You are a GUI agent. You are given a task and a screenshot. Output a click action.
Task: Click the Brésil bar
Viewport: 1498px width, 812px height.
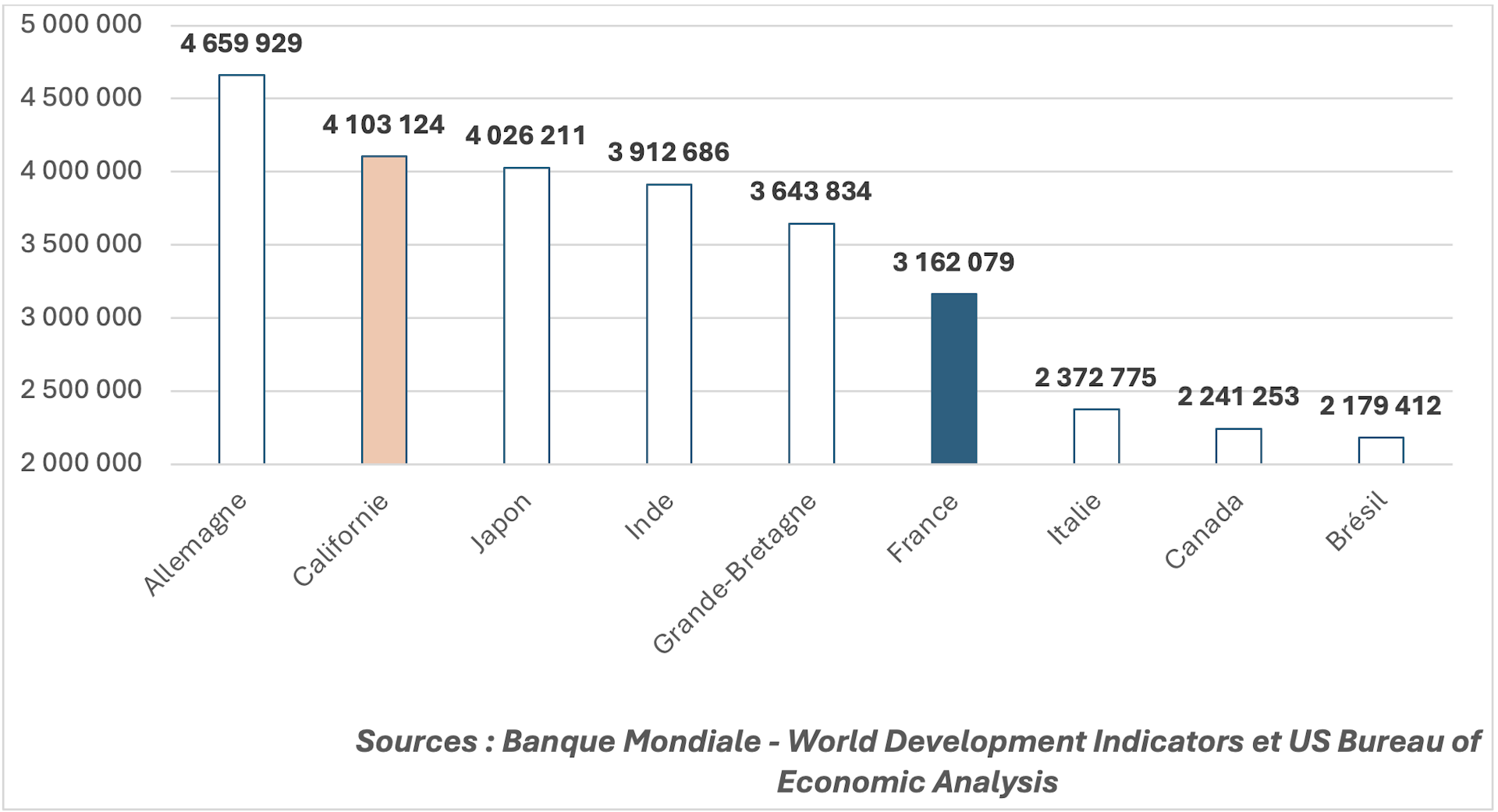[1380, 450]
